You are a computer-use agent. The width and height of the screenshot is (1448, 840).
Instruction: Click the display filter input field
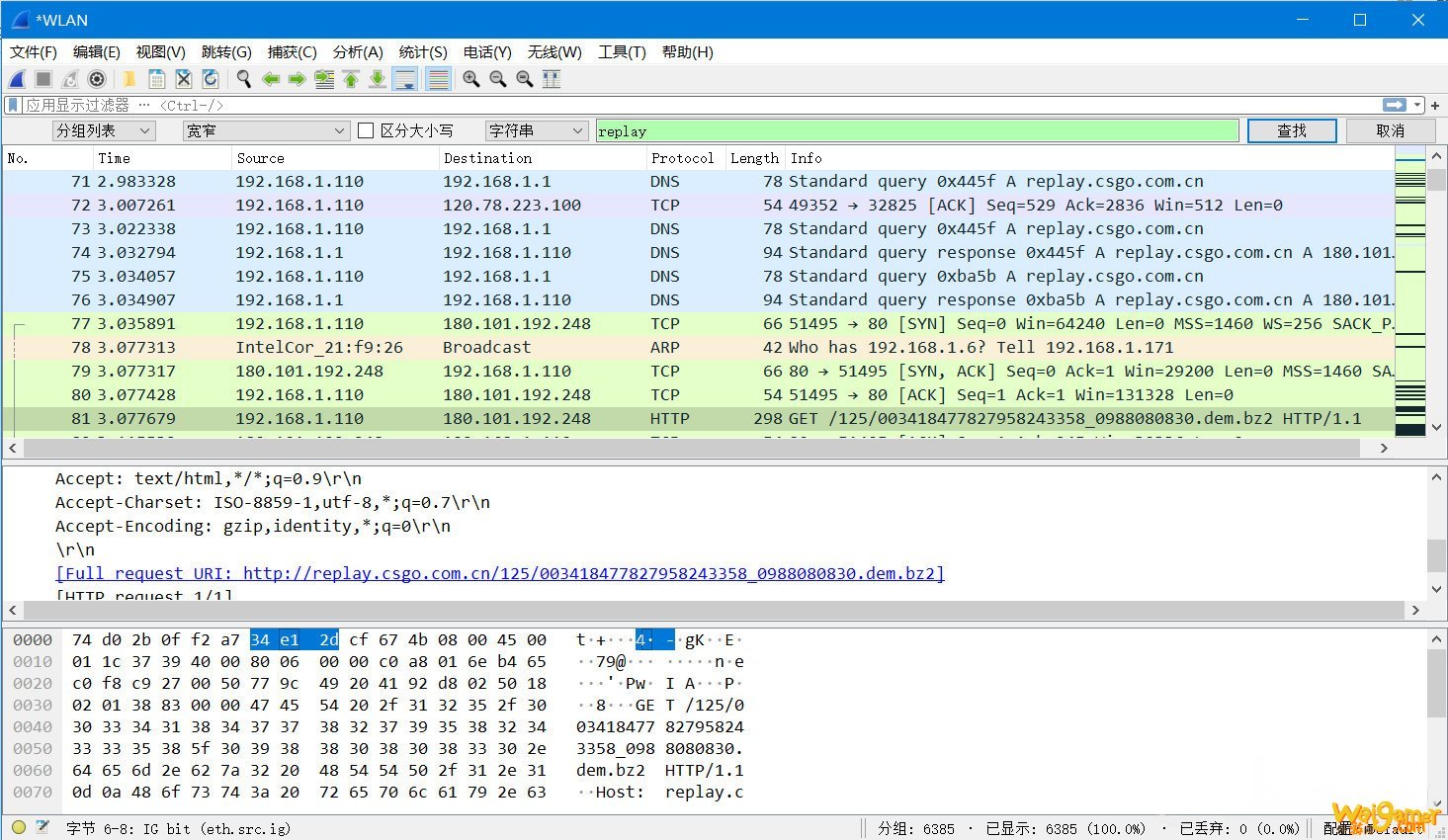702,105
